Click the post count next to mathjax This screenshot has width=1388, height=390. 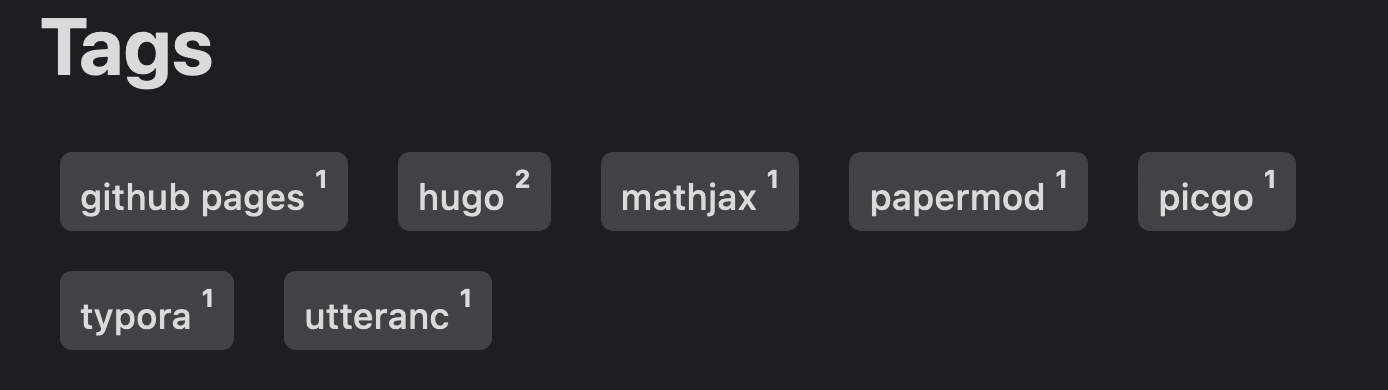point(772,180)
